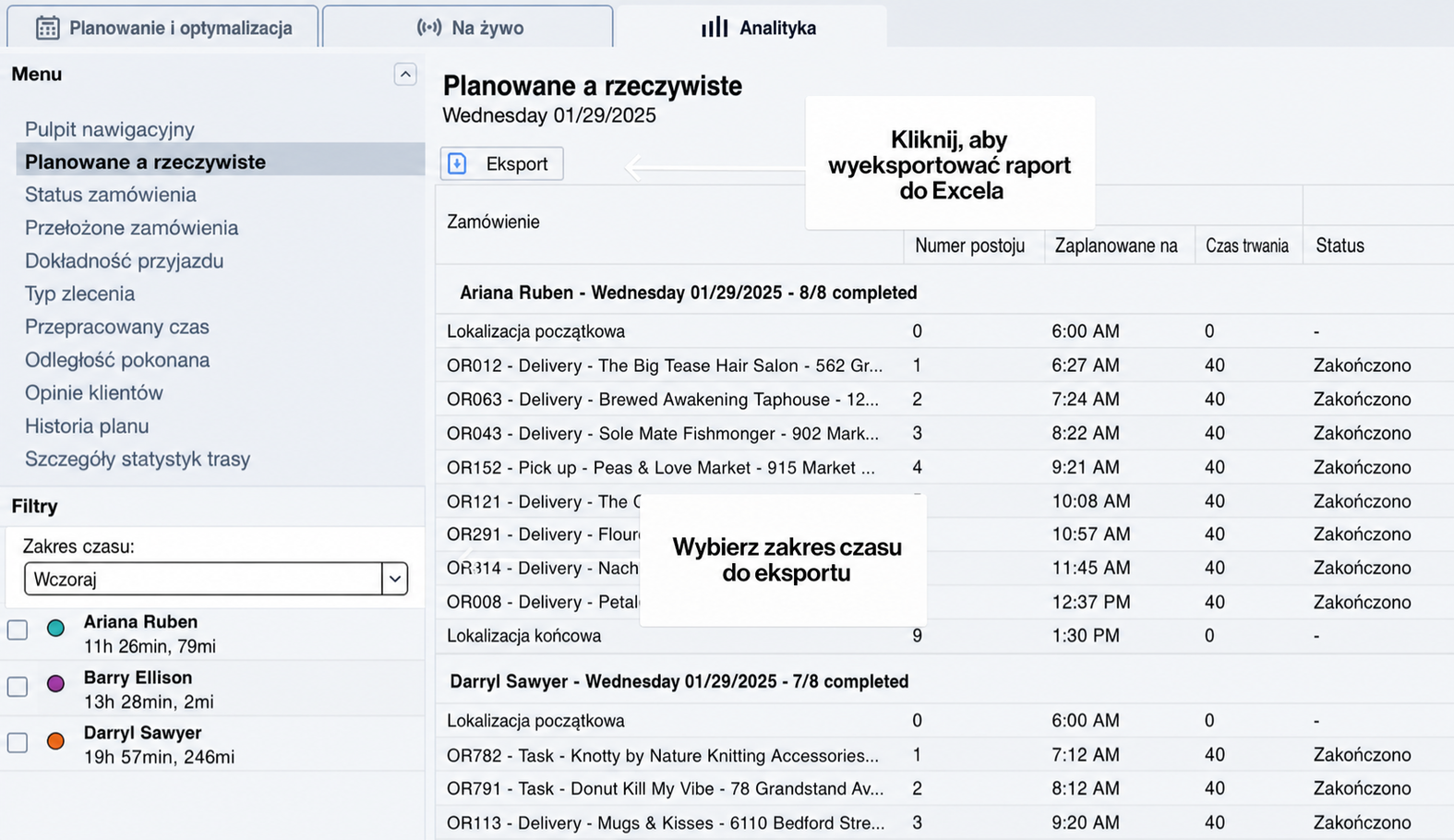The height and width of the screenshot is (840, 1454).
Task: Click Ariana Ruben's teal color dot
Action: tap(55, 629)
